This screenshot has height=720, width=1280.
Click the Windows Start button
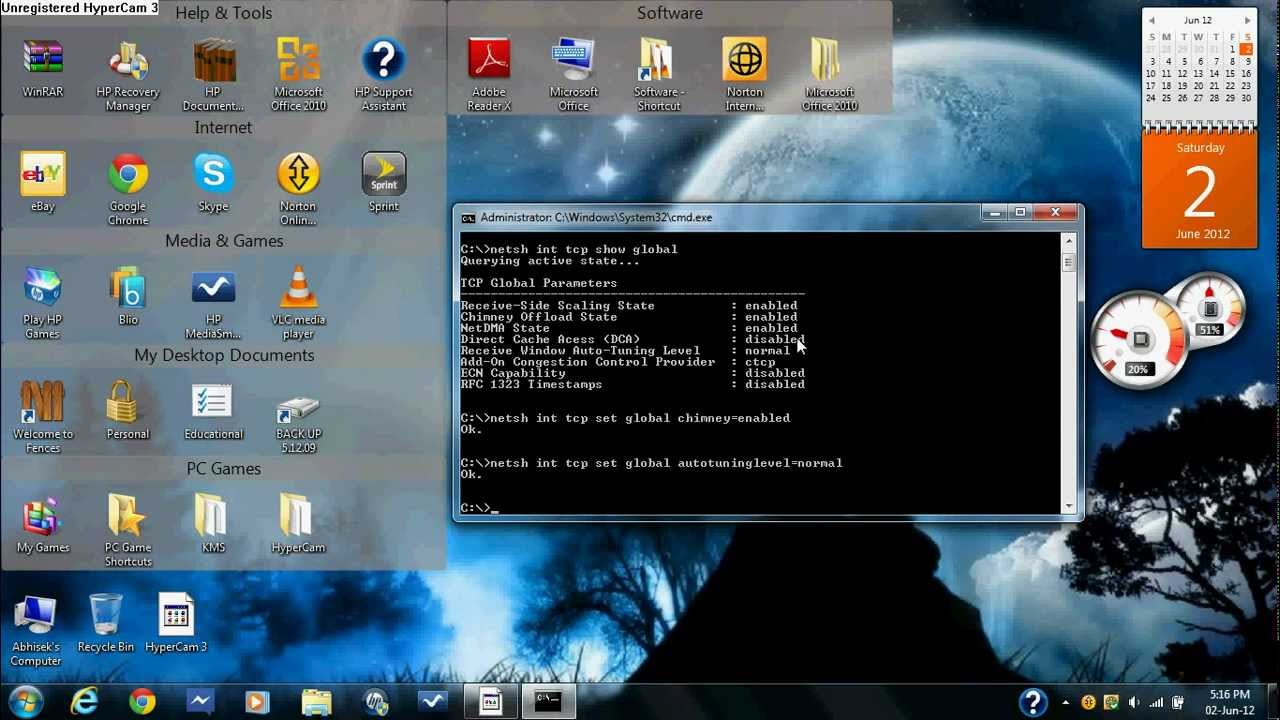[x=26, y=701]
